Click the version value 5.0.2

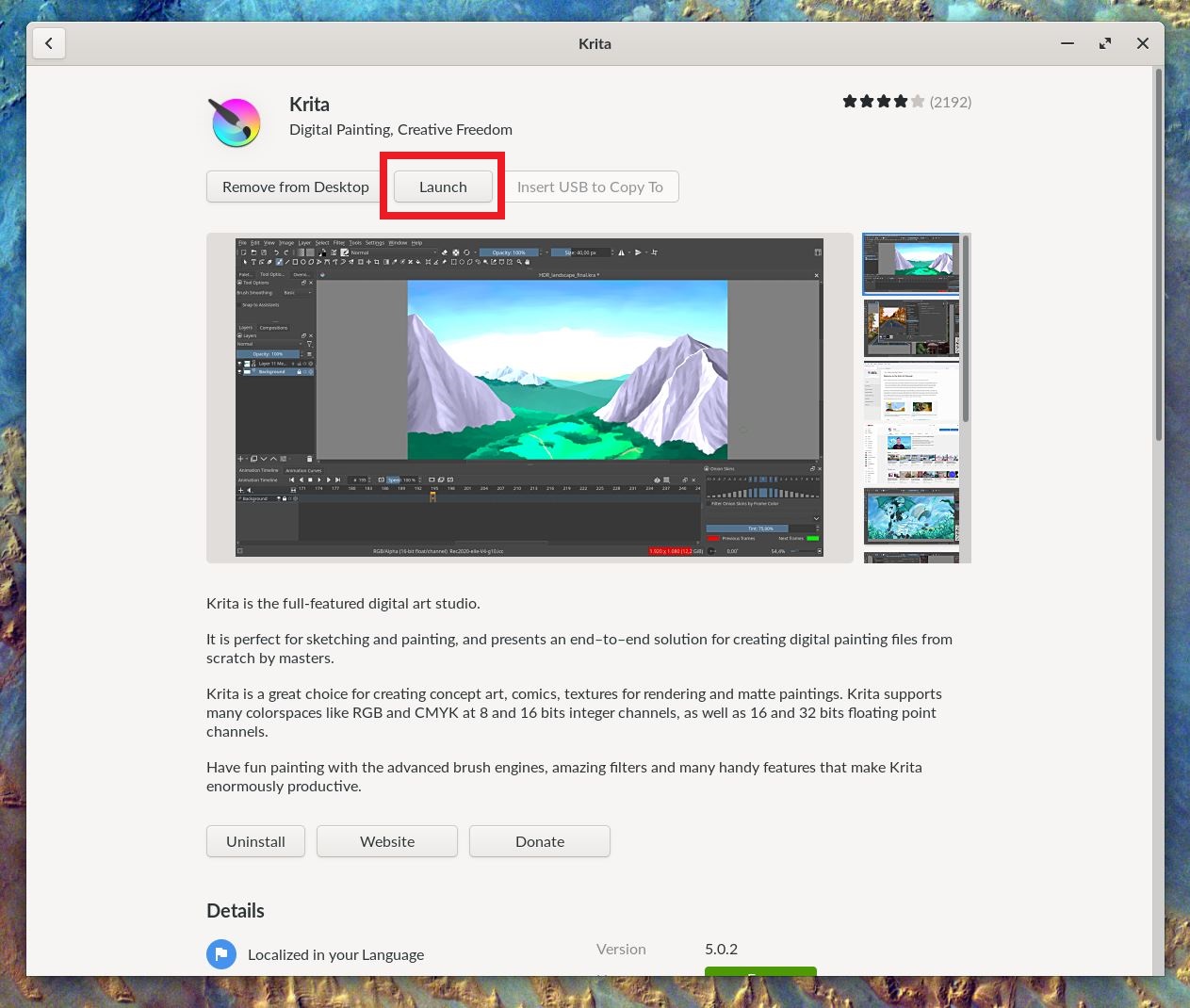pos(721,949)
